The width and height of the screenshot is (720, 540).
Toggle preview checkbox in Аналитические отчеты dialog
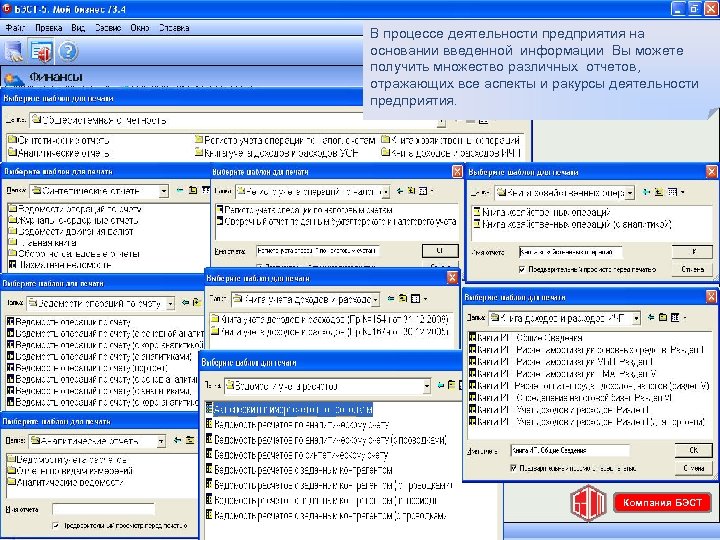click(56, 525)
